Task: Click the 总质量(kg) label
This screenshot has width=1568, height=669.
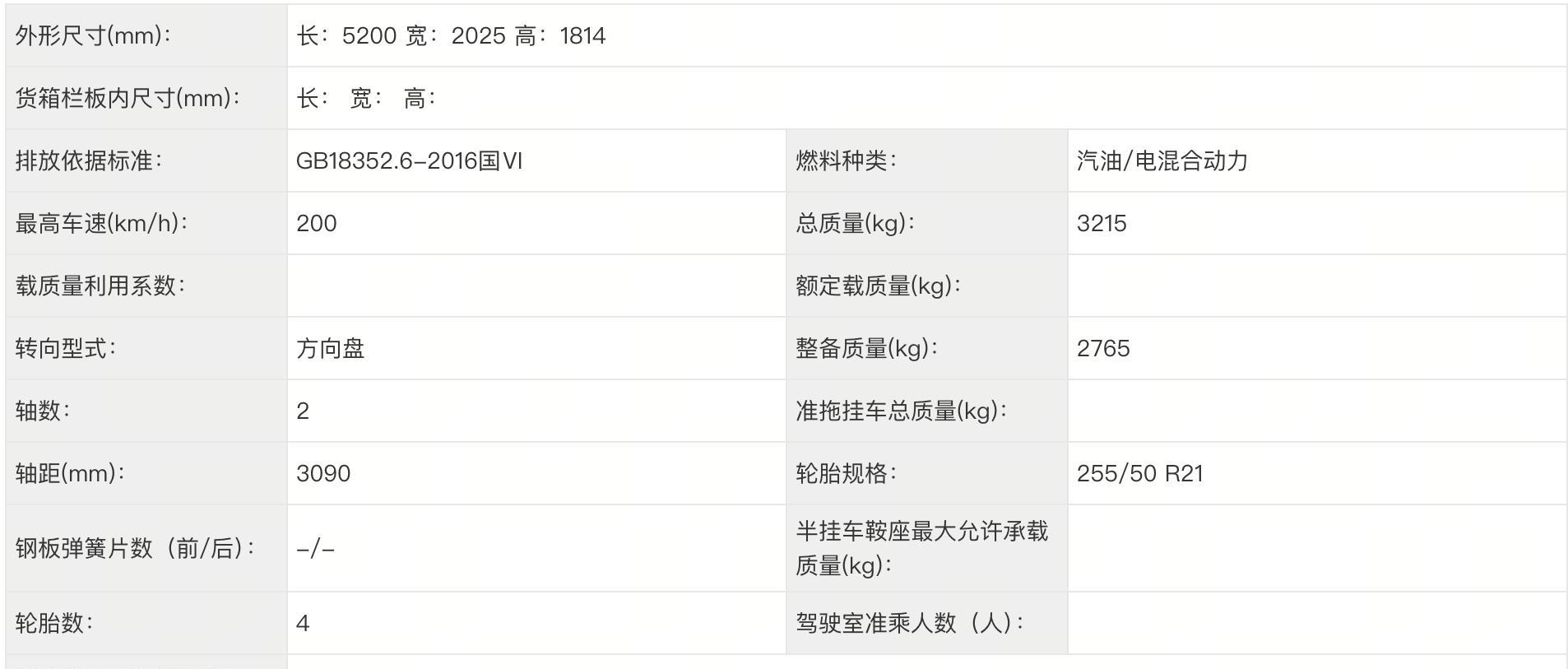Action: [855, 224]
